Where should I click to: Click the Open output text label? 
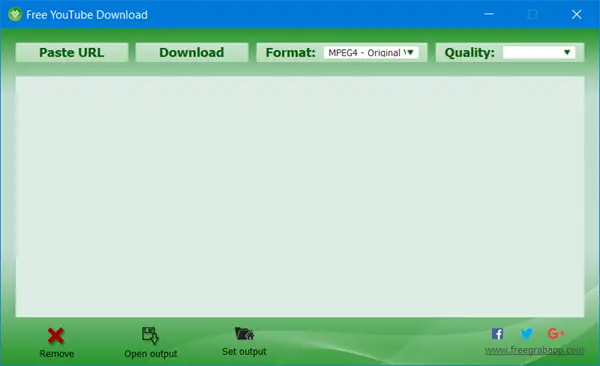pos(151,354)
